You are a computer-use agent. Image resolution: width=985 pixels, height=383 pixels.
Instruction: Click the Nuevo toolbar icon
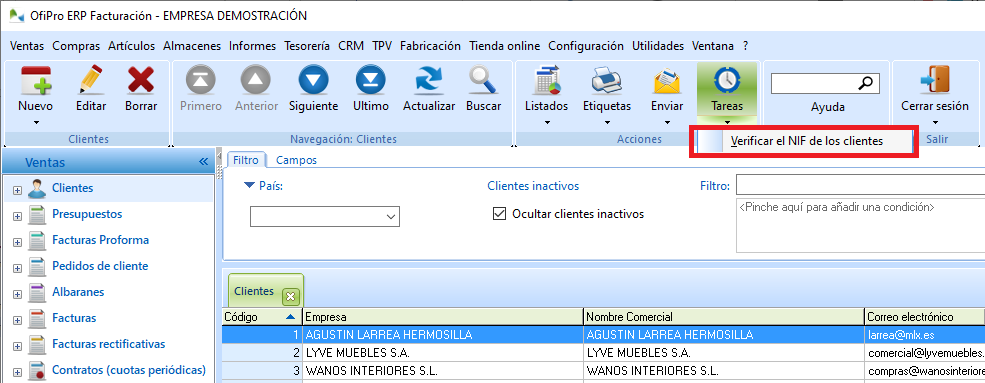pos(36,80)
